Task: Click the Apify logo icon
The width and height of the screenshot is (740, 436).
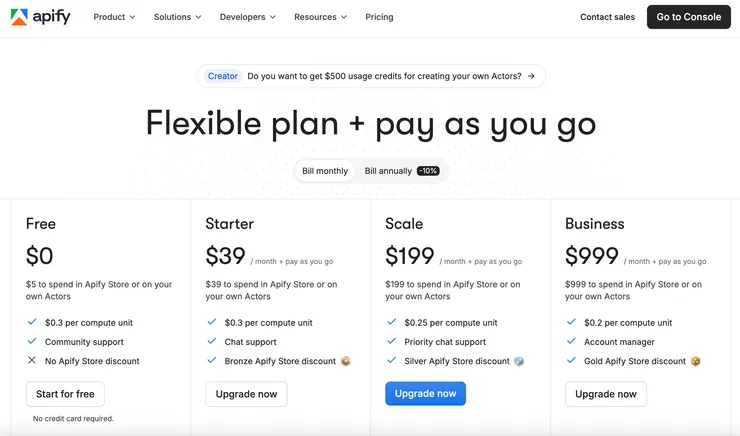Action: pos(19,17)
